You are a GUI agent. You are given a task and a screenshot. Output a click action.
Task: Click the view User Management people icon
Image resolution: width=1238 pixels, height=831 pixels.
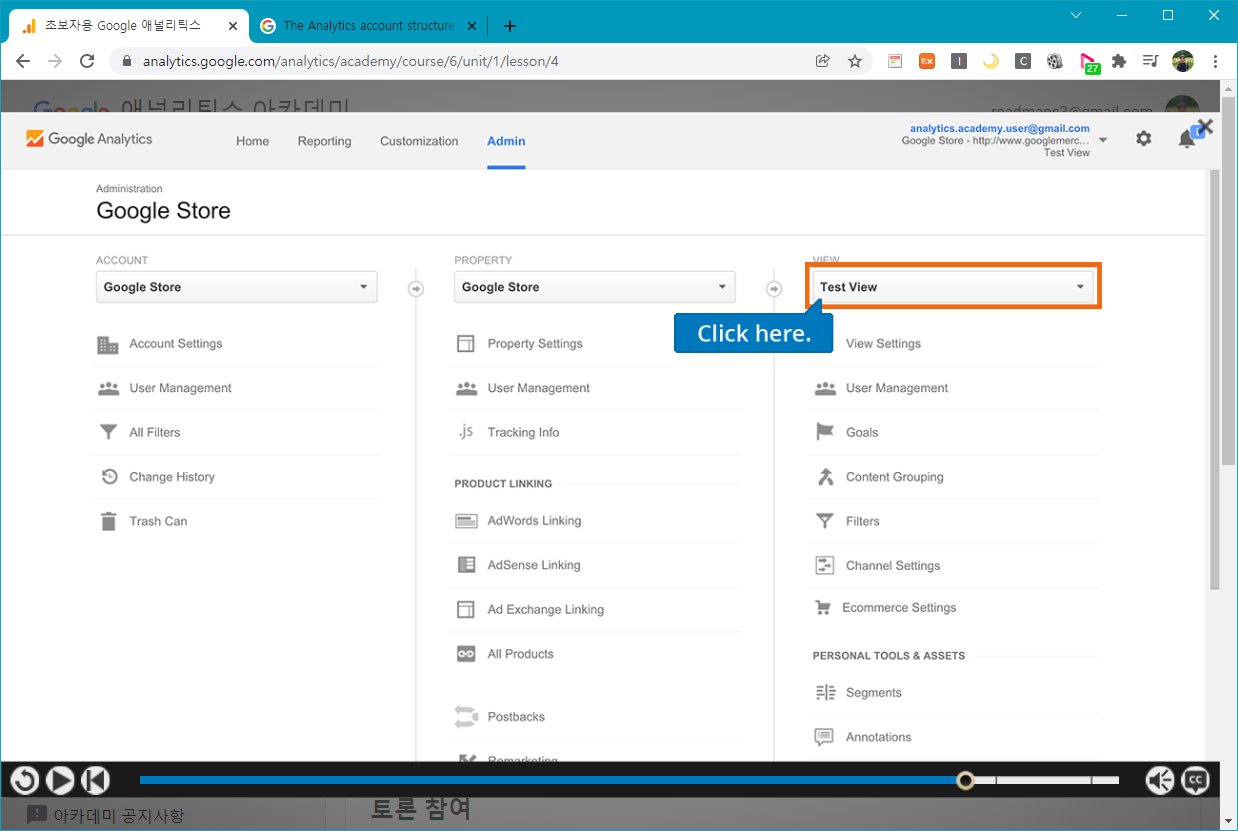coord(825,389)
